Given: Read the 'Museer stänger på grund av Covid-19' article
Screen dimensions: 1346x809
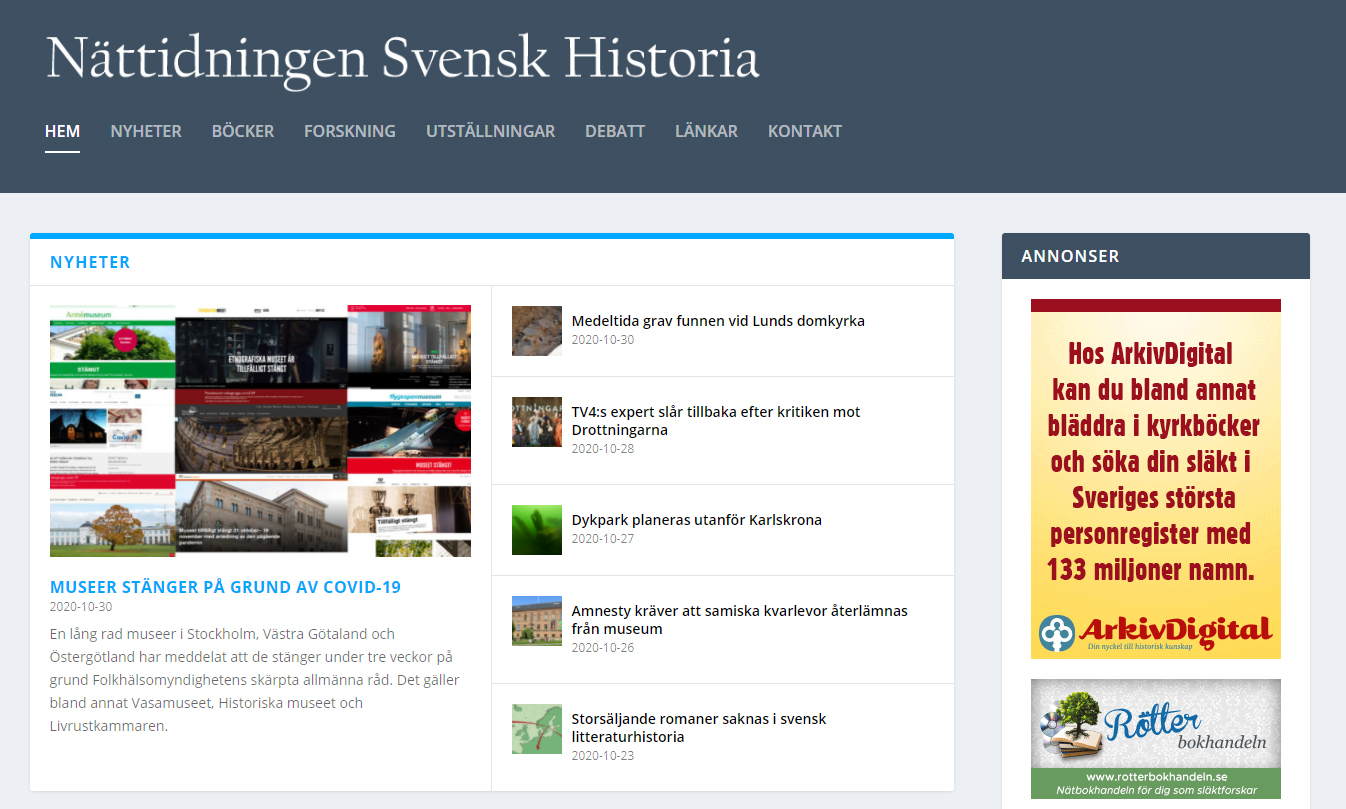Looking at the screenshot, I should pos(225,587).
